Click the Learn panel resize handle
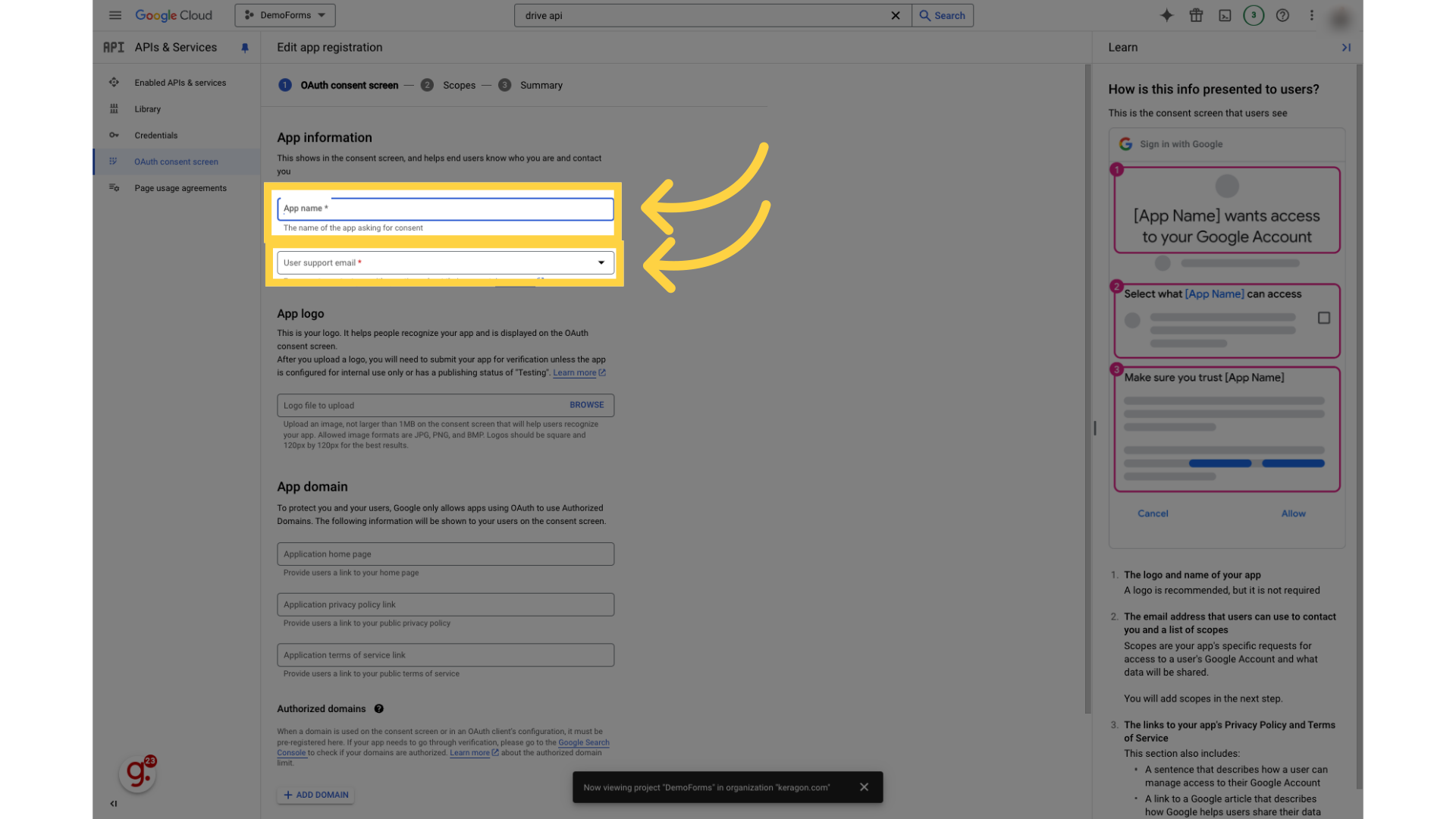 (1095, 428)
